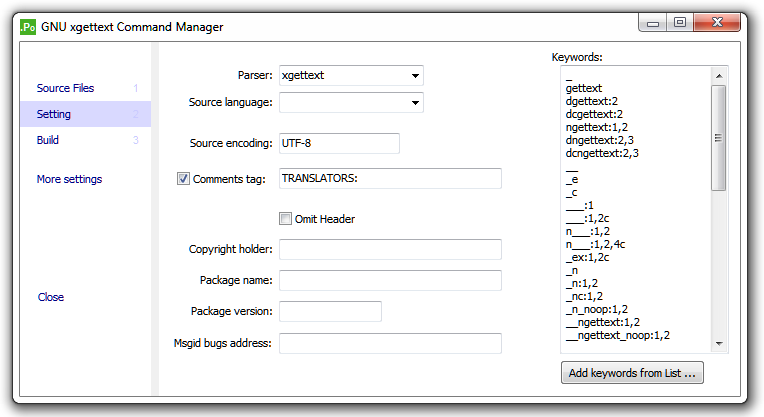Click Add keywords from List button

point(632,373)
